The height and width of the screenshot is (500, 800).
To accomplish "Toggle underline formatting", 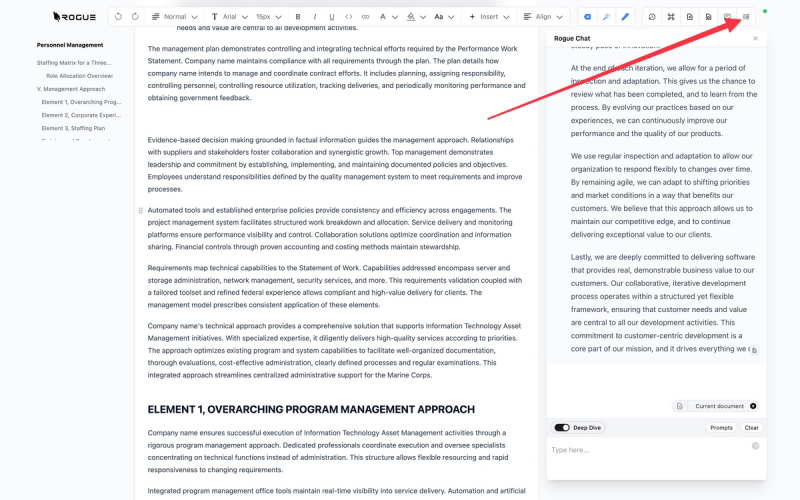I will (x=332, y=17).
